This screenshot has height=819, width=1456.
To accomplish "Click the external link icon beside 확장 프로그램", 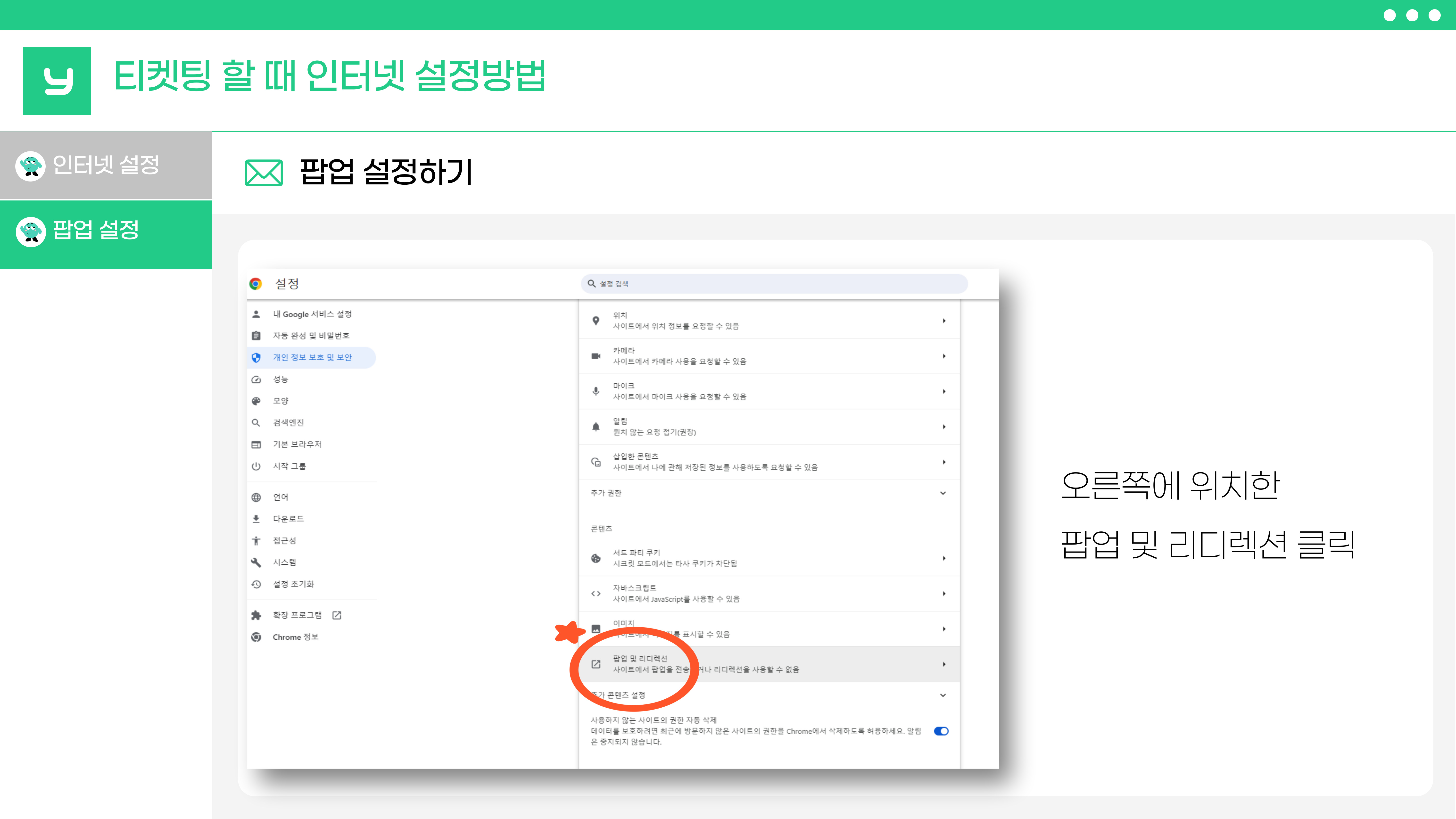I will (337, 615).
